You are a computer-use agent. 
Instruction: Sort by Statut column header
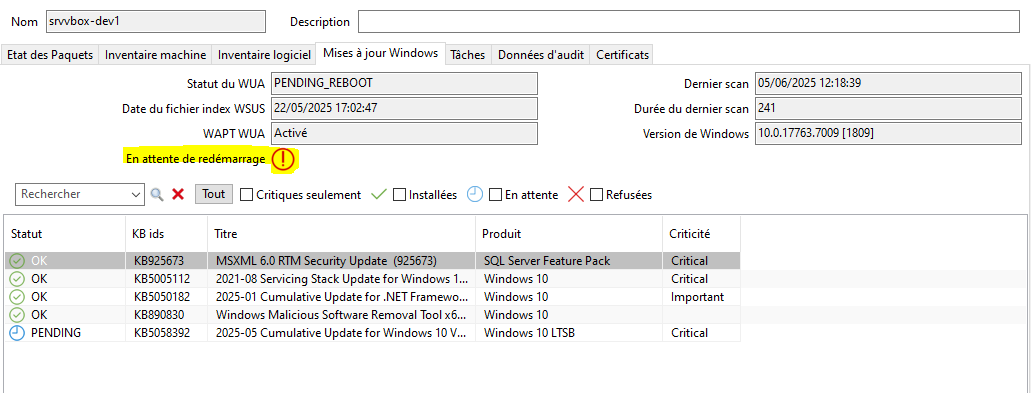pyautogui.click(x=64, y=233)
